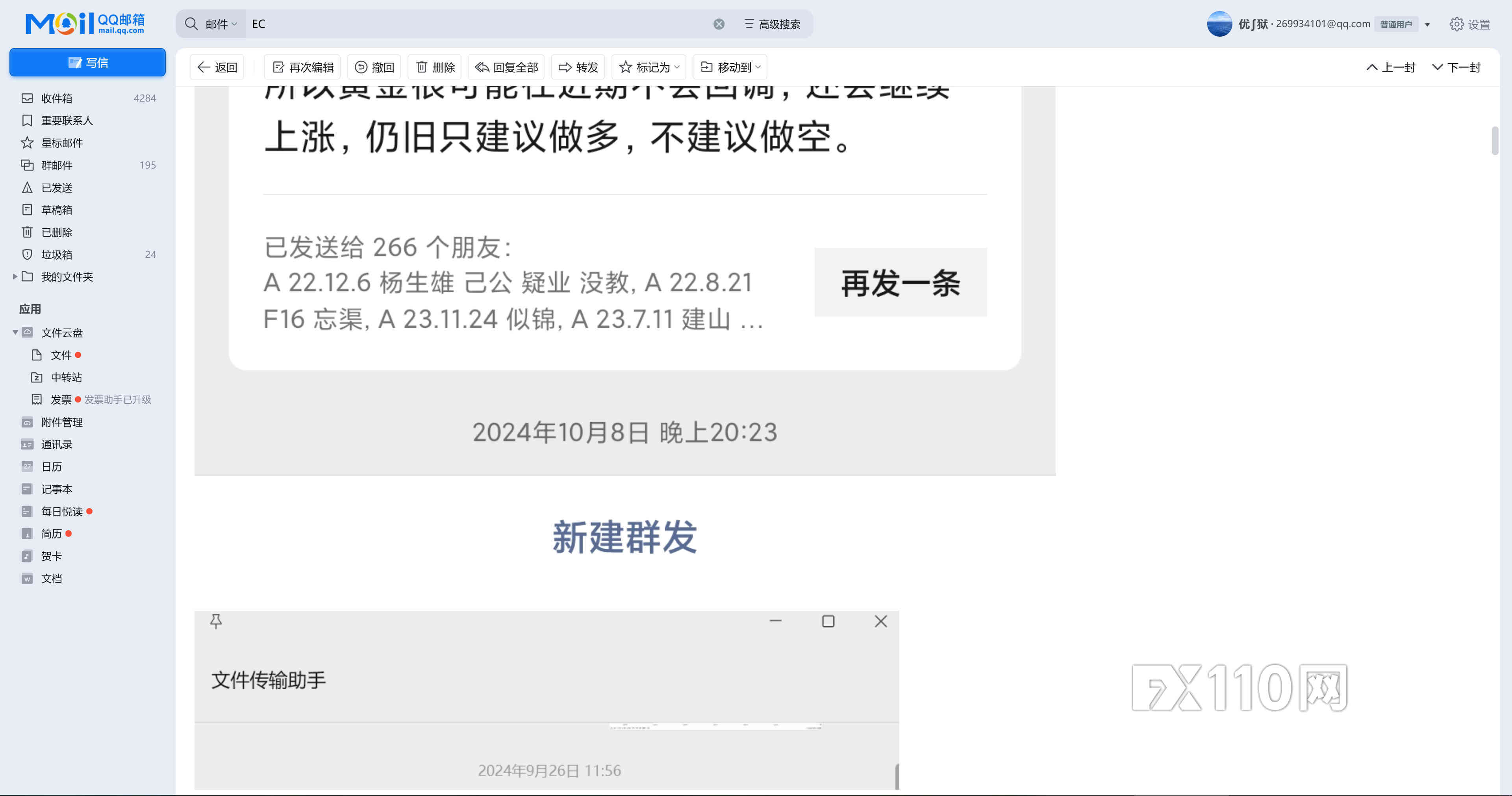Click the 再发一条 button in the email image
Viewport: 1512px width, 796px height.
901,282
